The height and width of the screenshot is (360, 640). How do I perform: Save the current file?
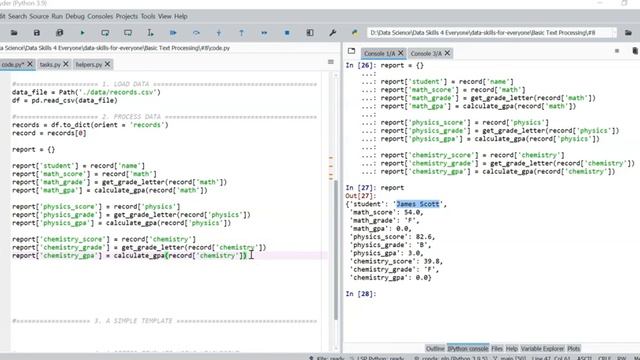[x=37, y=33]
